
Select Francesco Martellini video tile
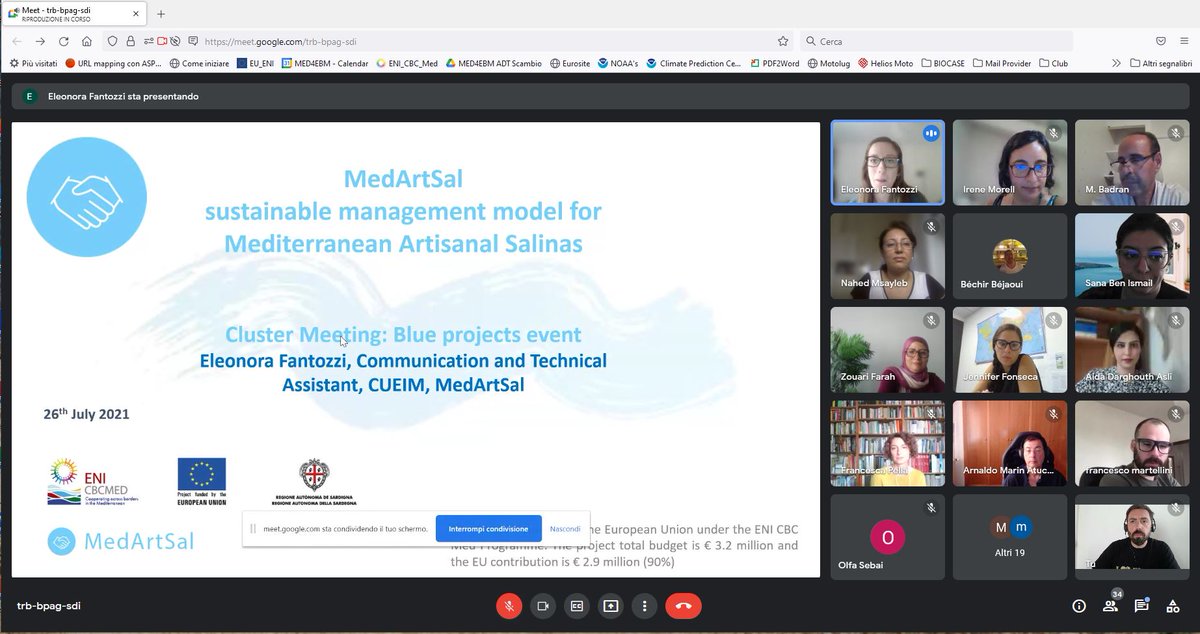pyautogui.click(x=1132, y=443)
